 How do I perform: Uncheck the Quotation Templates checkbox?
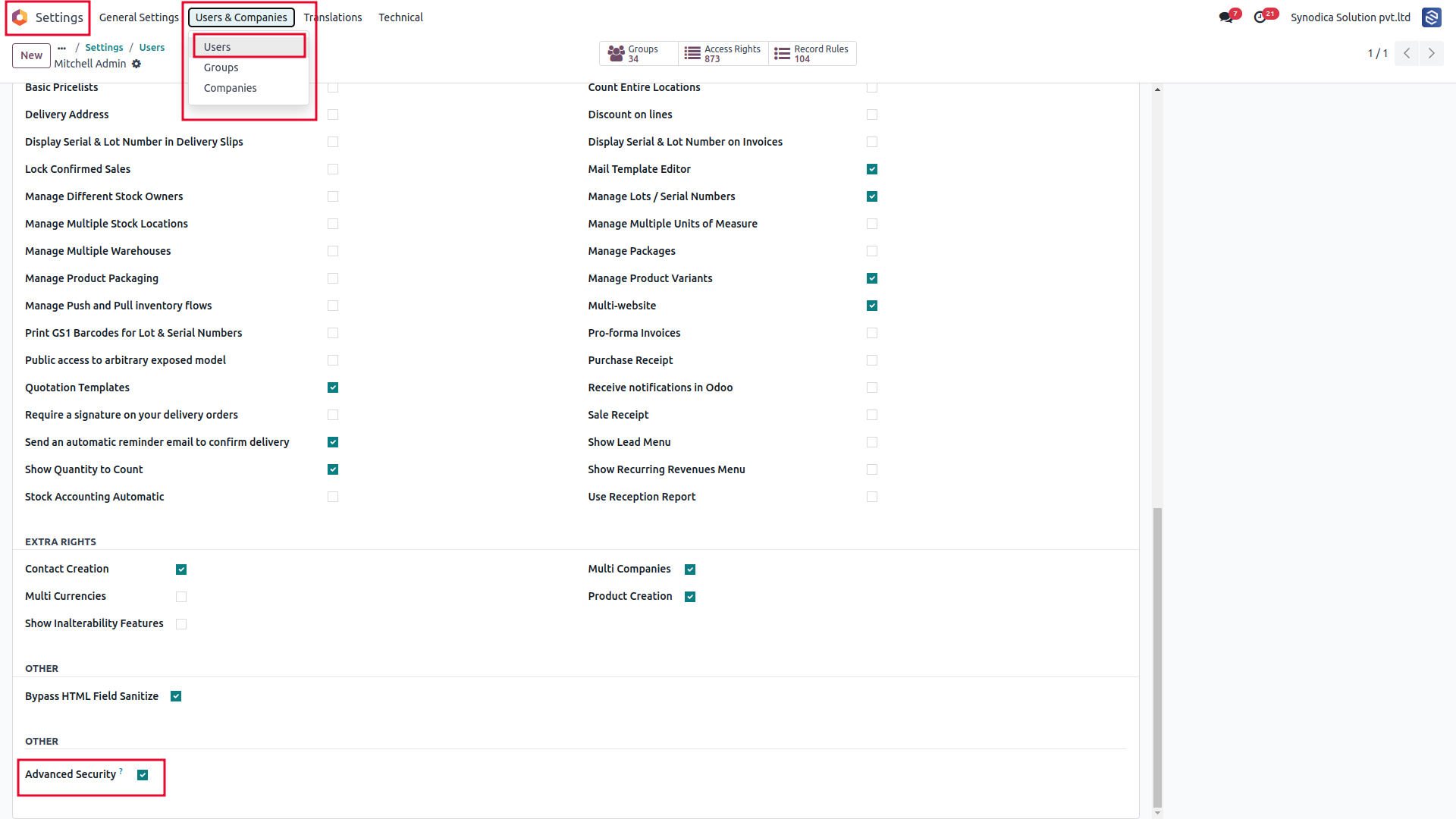point(333,388)
